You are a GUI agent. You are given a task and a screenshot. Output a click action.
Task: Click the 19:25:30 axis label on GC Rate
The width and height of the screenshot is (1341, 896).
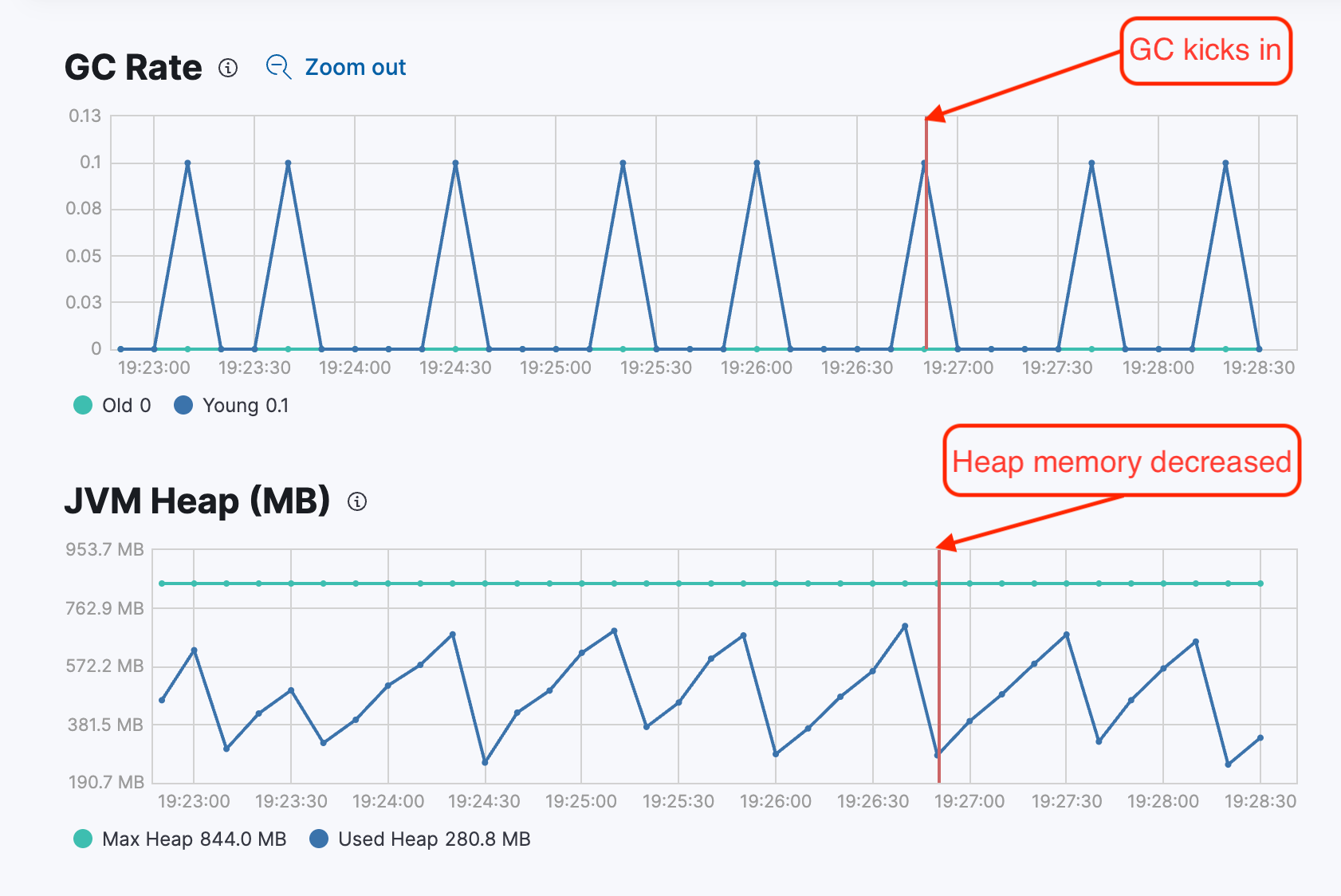pyautogui.click(x=656, y=367)
